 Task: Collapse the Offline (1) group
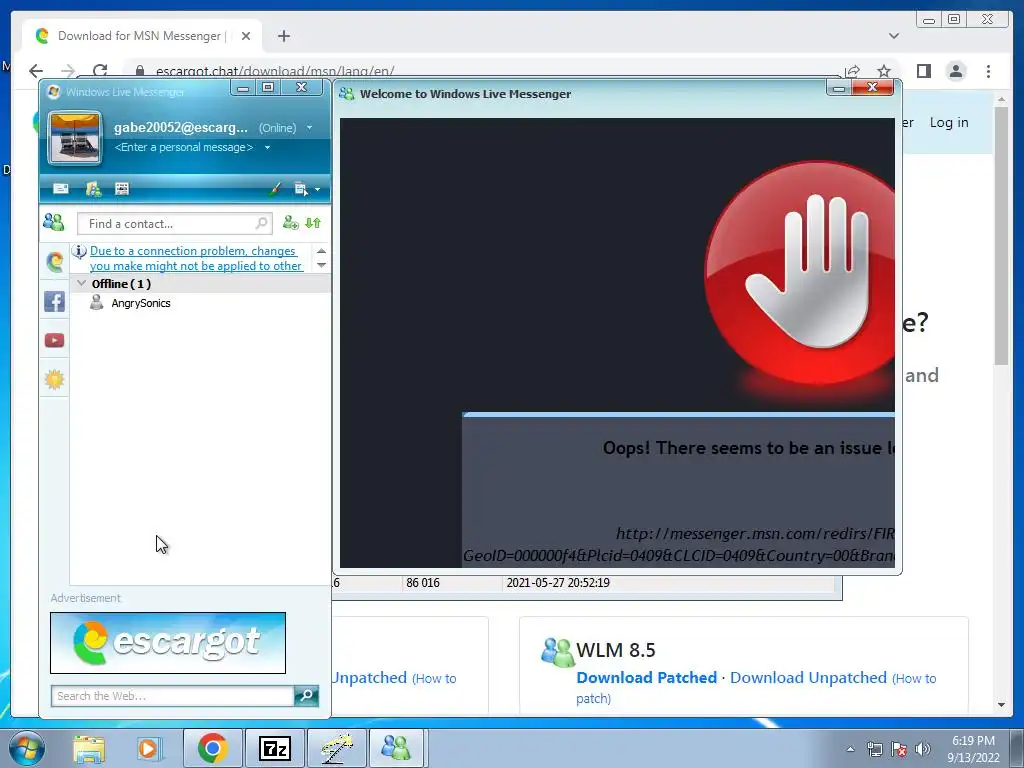pos(82,283)
